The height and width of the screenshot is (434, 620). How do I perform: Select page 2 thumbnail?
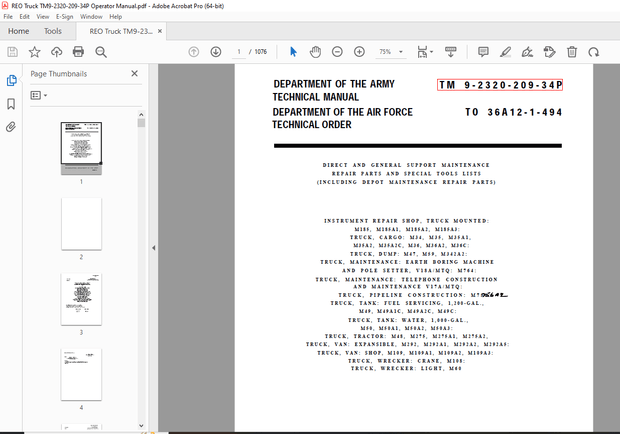(81, 224)
